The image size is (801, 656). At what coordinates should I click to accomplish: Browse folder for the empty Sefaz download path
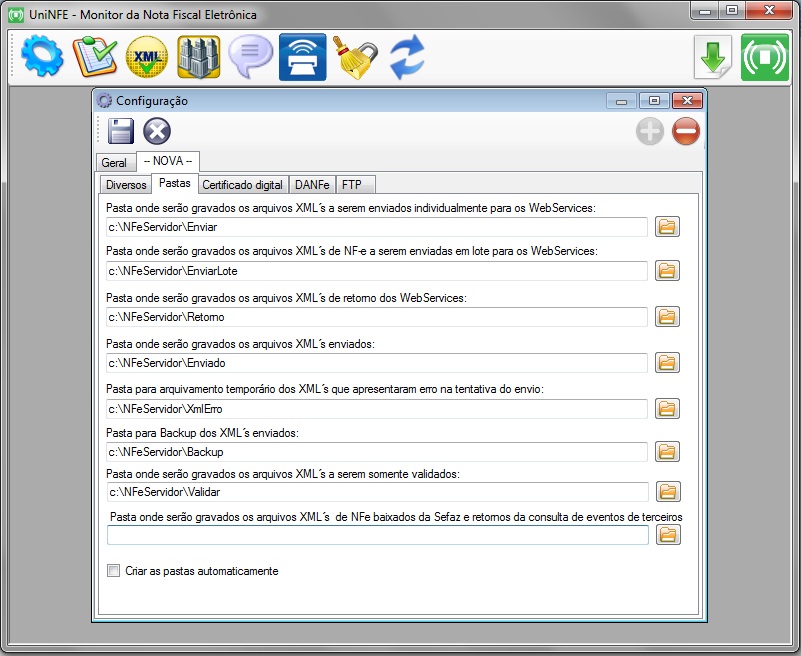668,534
